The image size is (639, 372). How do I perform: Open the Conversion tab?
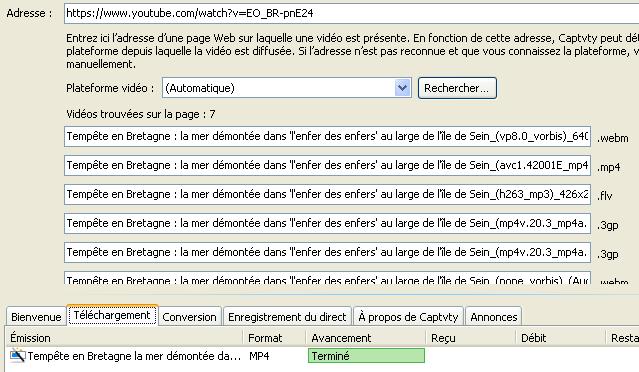[189, 317]
